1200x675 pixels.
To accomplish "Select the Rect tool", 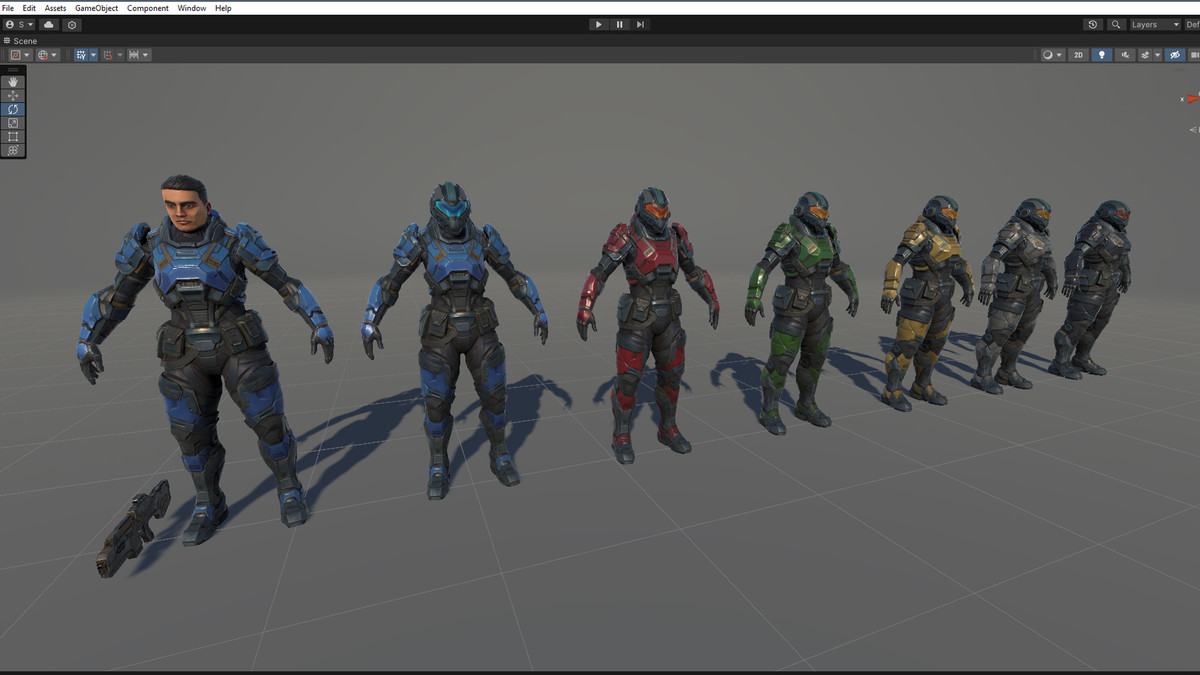I will tap(13, 136).
